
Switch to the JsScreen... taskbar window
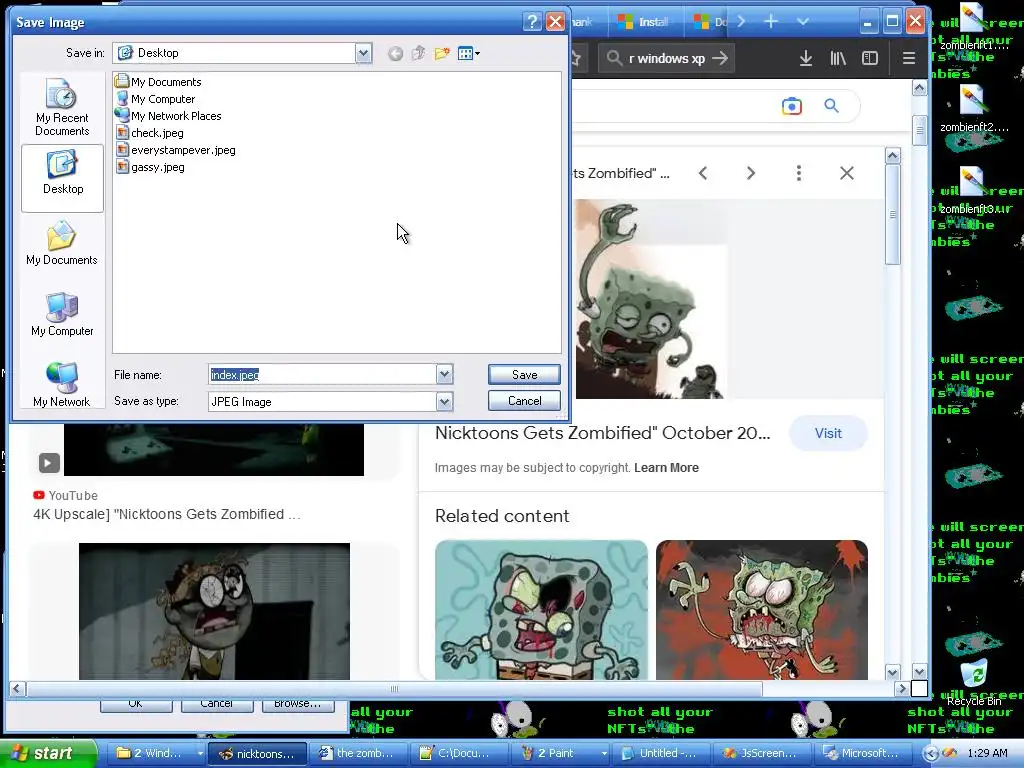point(761,753)
